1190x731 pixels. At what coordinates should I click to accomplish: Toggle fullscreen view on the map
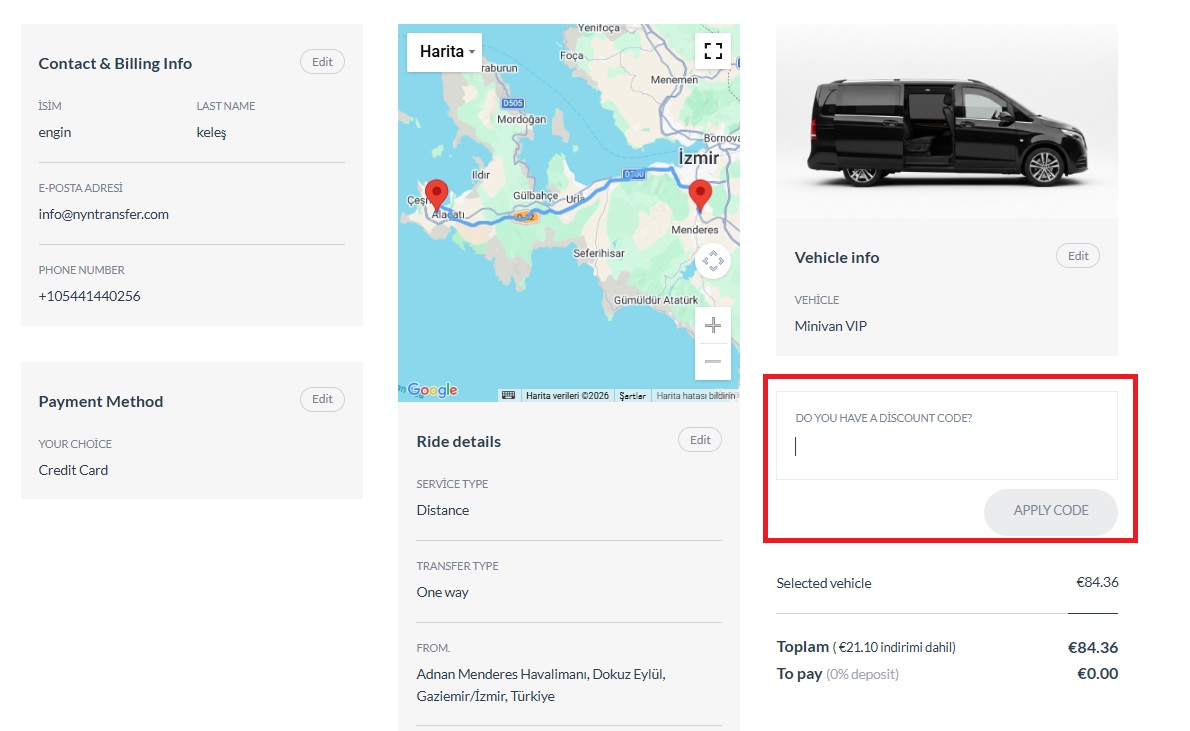pos(712,51)
